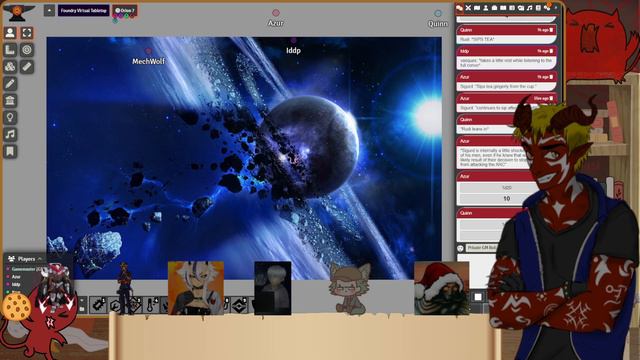The height and width of the screenshot is (360, 640).
Task: Toggle the fullscreen select tool
Action: click(x=27, y=33)
